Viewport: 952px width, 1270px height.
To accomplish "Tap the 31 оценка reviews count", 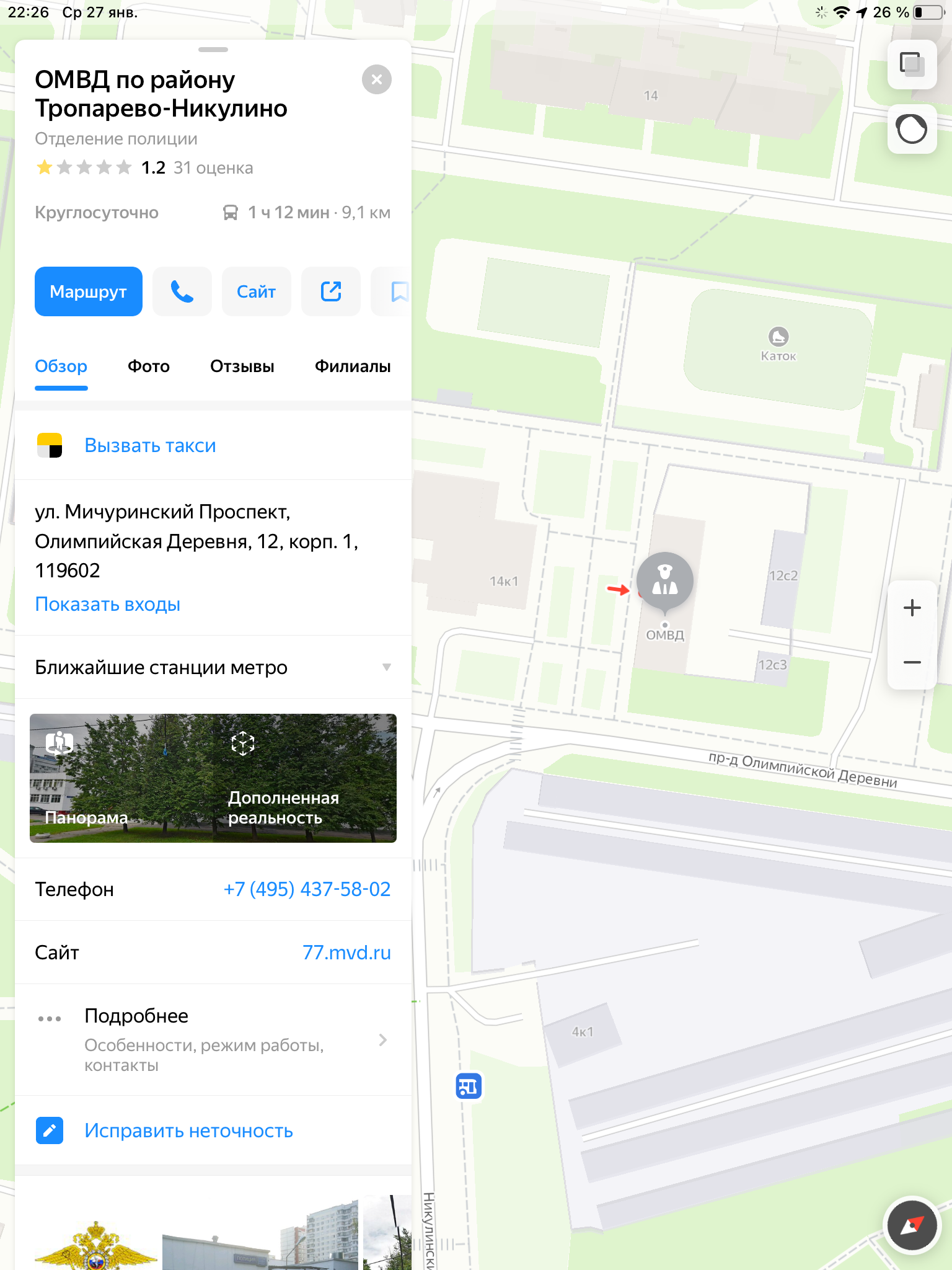I will coord(213,168).
